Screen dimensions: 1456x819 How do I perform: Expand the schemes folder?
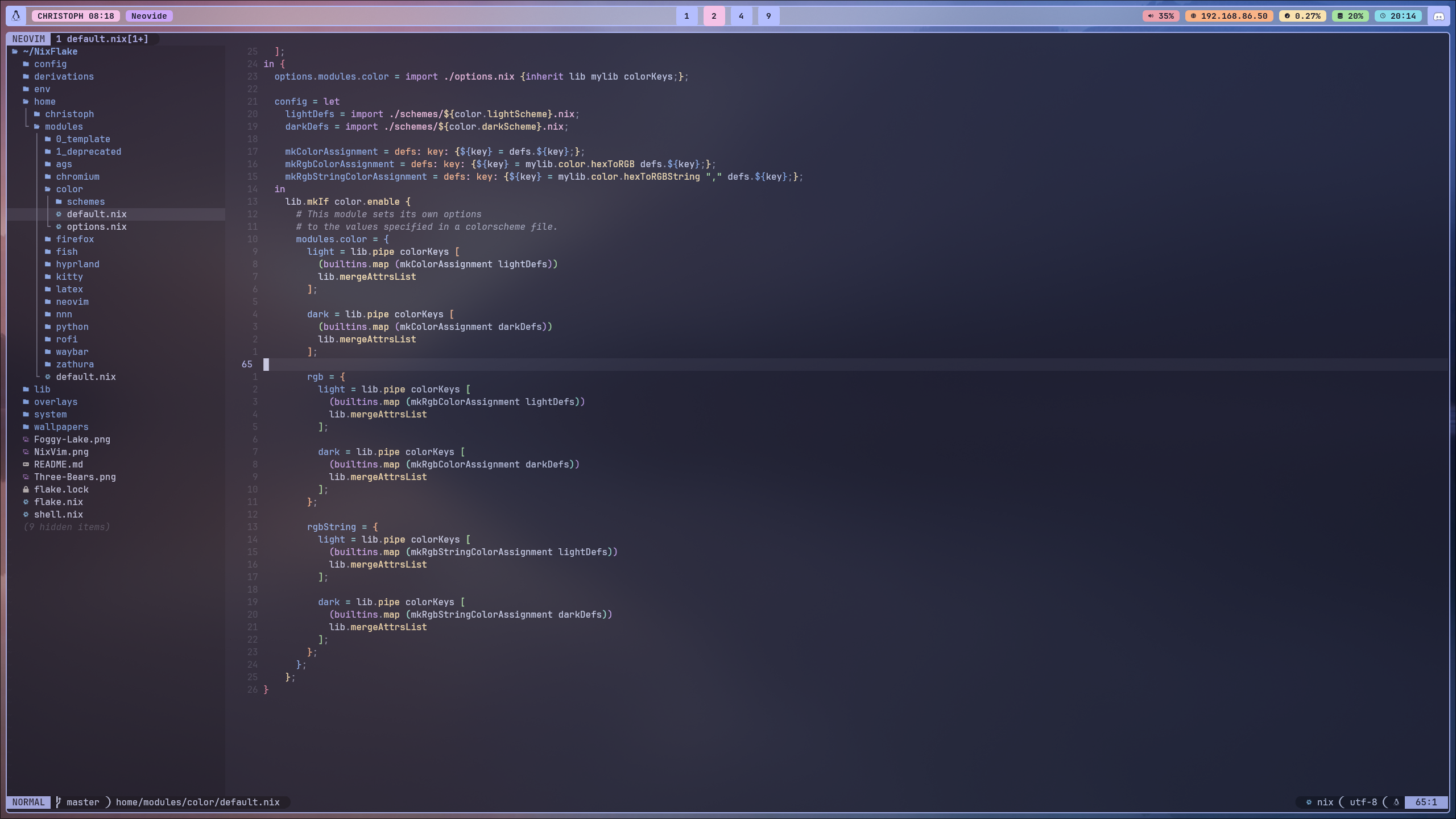click(85, 201)
